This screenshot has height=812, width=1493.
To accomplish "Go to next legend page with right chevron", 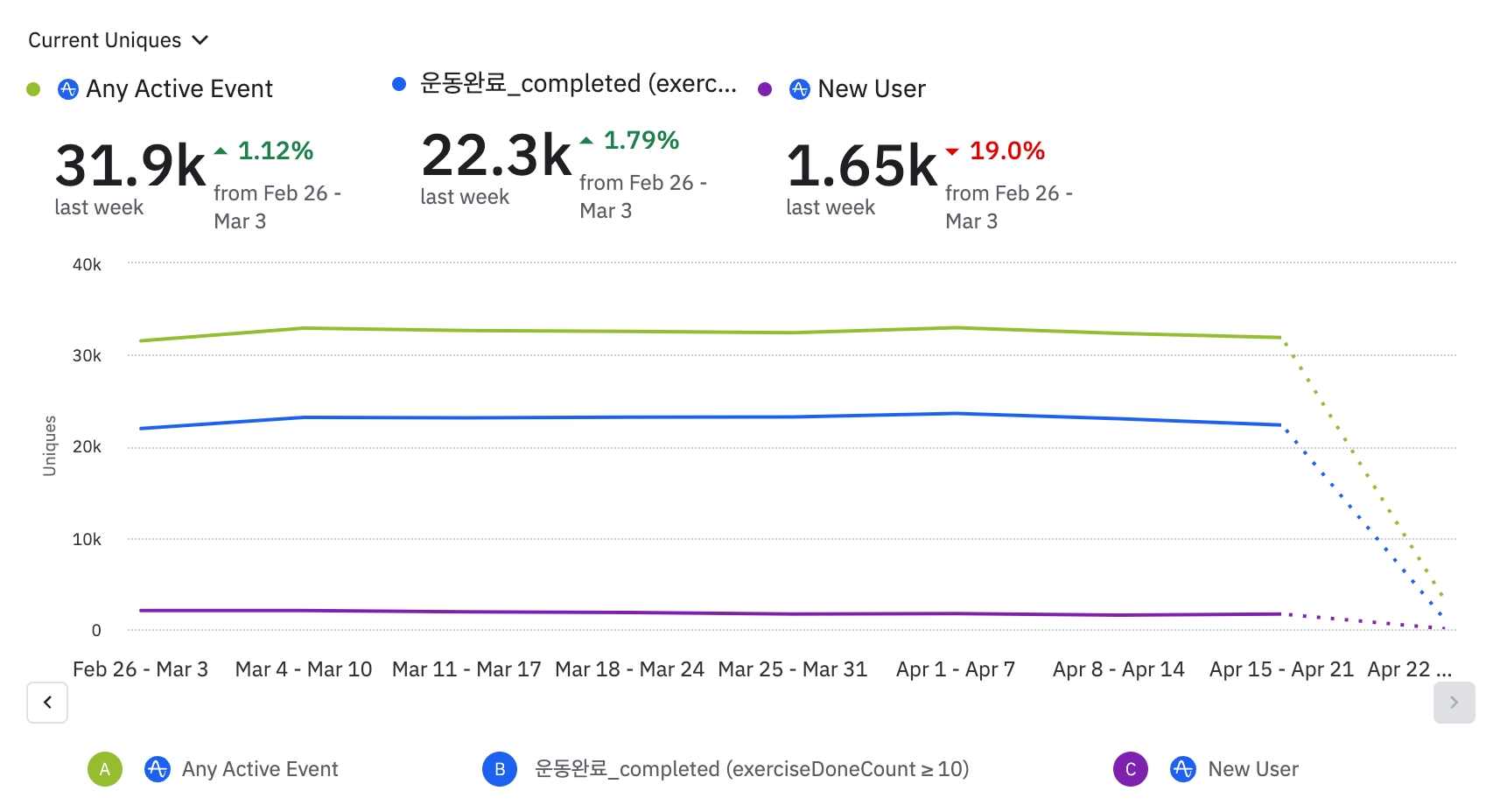I will [x=1454, y=703].
